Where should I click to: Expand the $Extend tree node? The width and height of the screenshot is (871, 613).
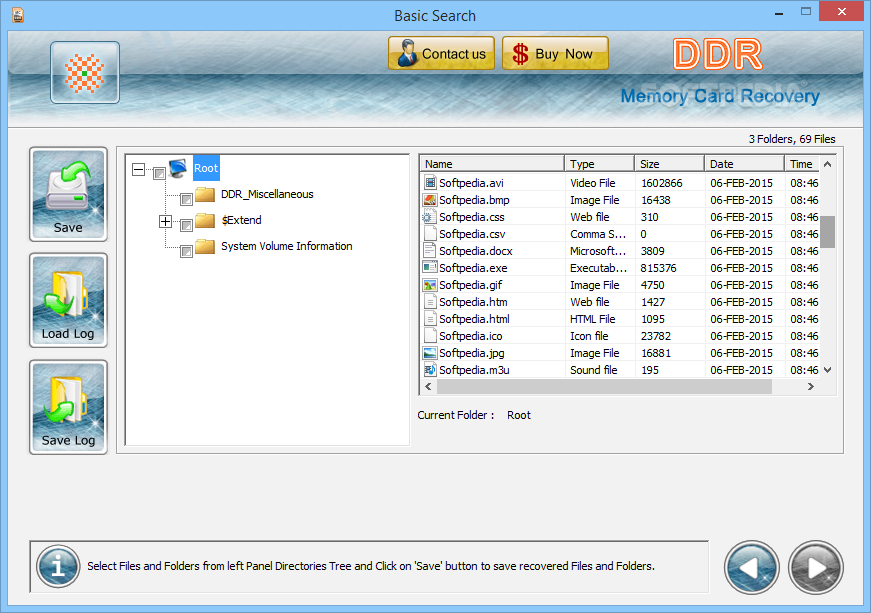166,222
